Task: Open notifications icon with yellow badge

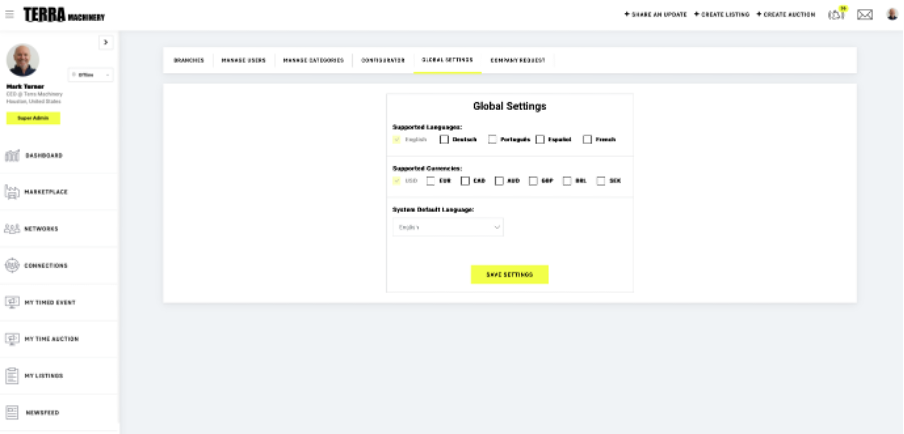Action: (837, 14)
